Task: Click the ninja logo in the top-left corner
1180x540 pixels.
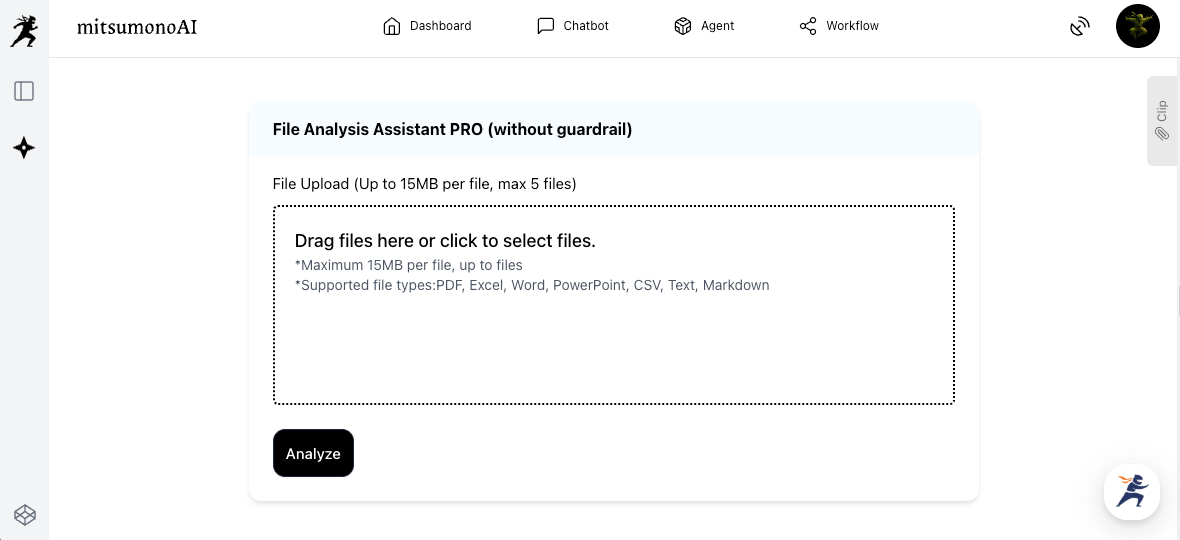Action: [24, 31]
